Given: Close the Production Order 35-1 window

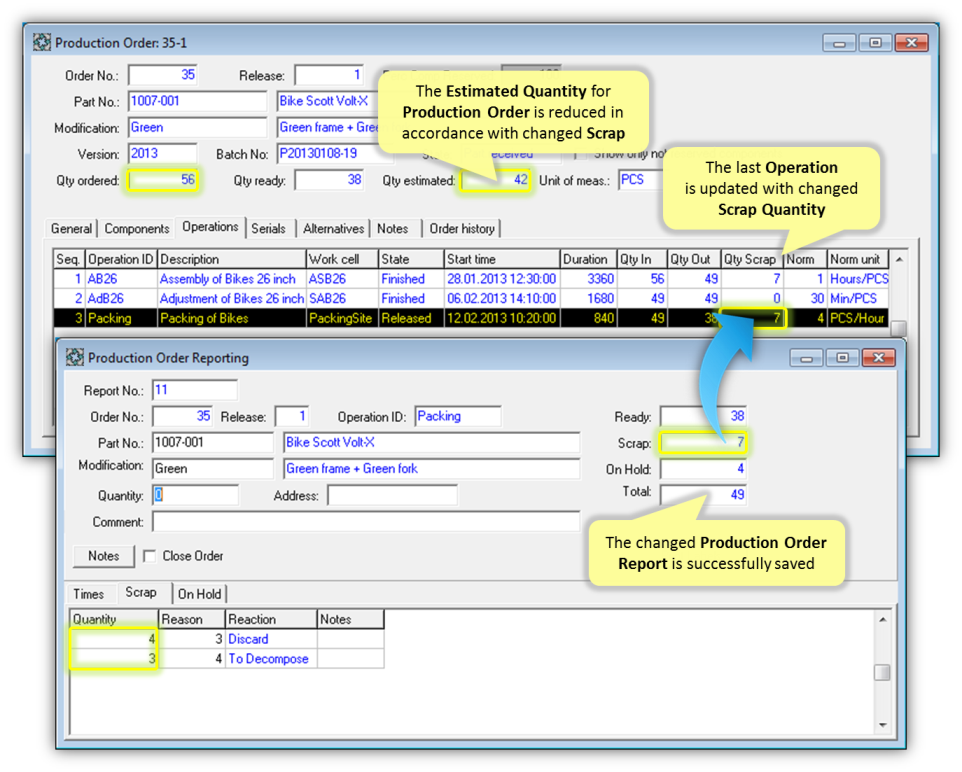Looking at the screenshot, I should point(912,43).
